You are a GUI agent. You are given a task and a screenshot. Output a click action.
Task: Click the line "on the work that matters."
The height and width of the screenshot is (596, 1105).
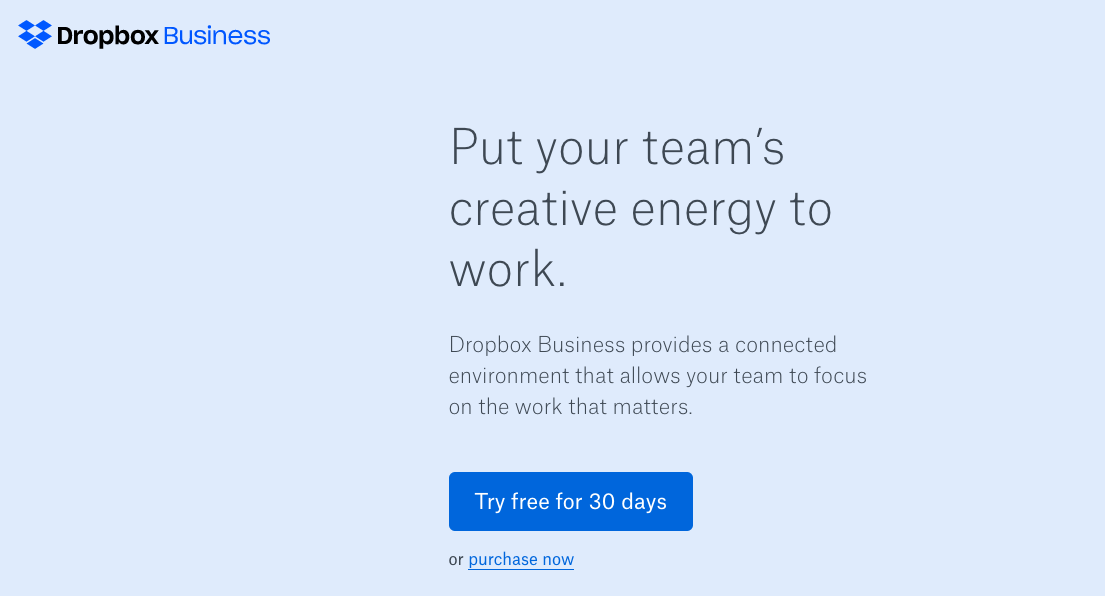(571, 406)
